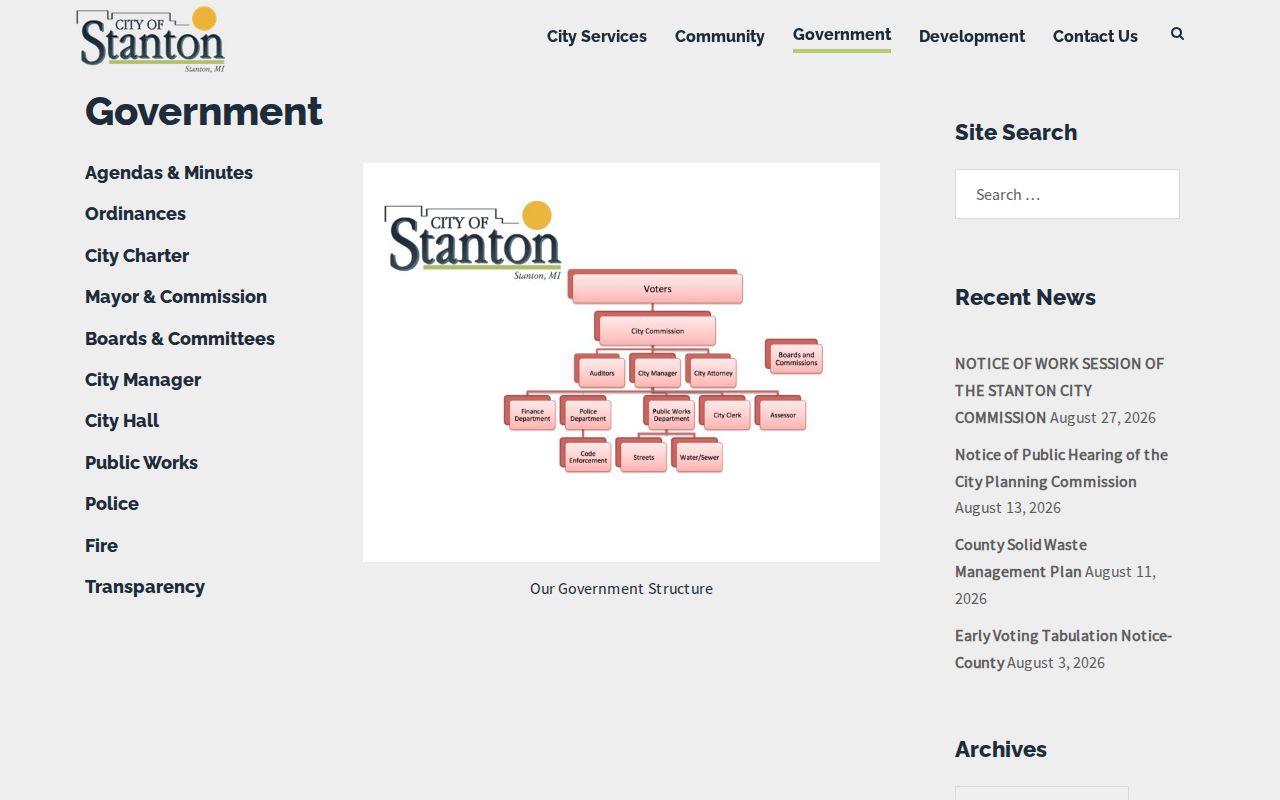This screenshot has height=800, width=1280.
Task: Open Notice of Public Hearing Planning Commission
Action: tap(1061, 467)
